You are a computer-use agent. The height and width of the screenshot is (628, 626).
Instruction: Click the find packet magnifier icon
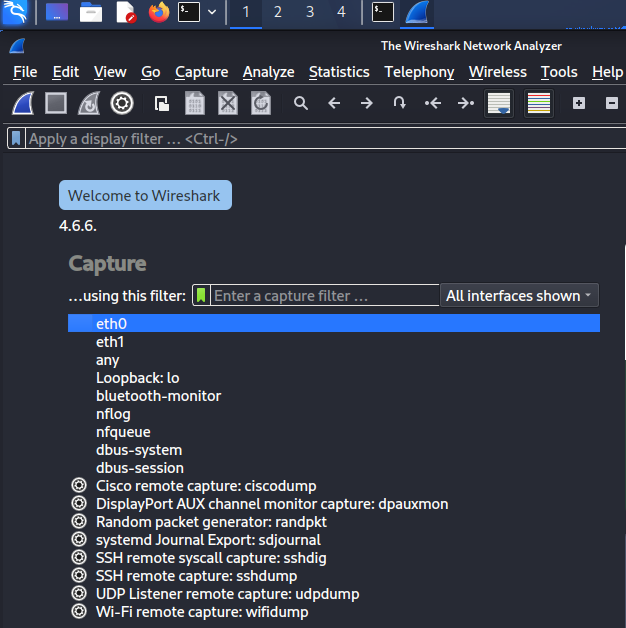(x=301, y=103)
